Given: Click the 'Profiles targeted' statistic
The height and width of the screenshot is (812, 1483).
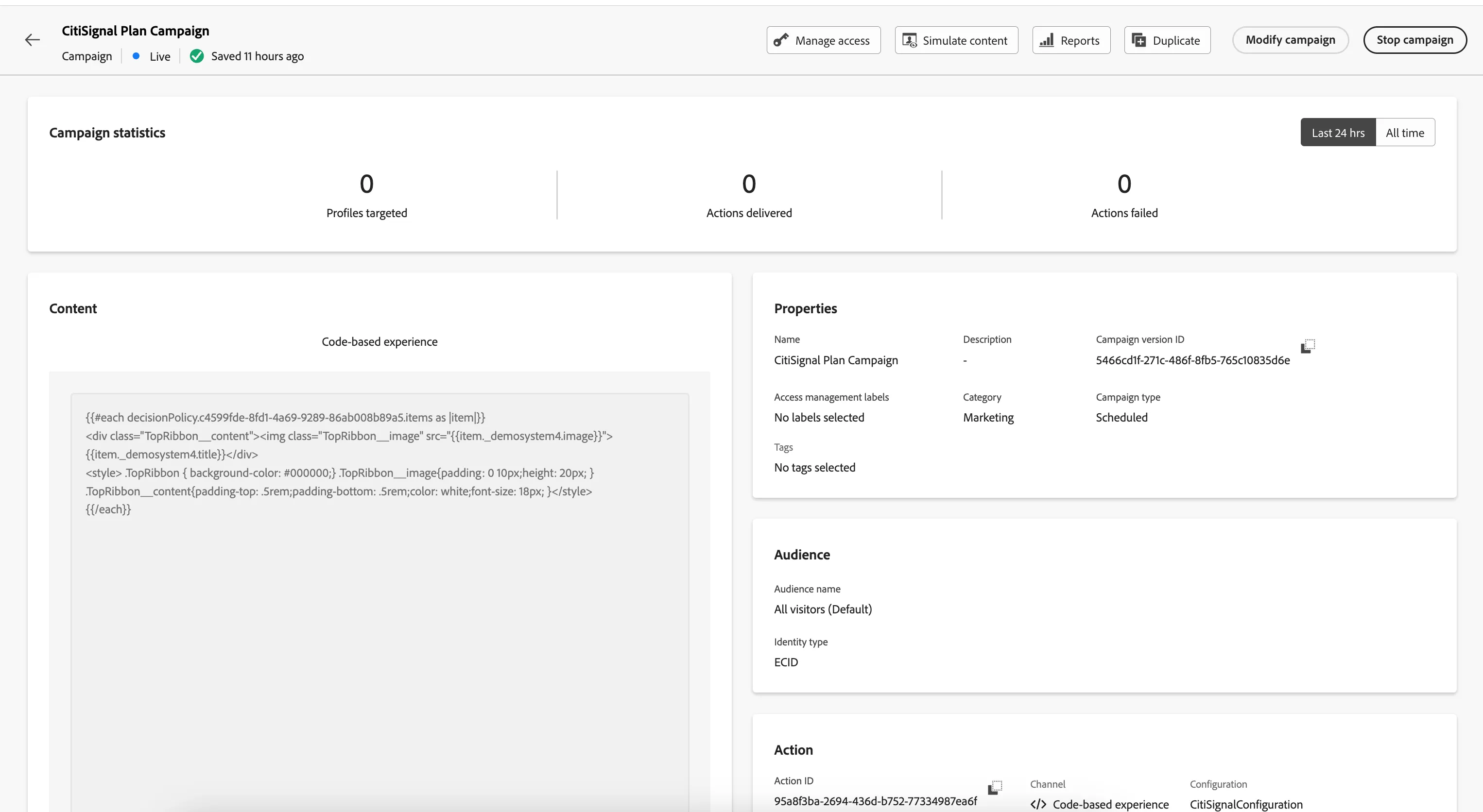Looking at the screenshot, I should (x=367, y=196).
